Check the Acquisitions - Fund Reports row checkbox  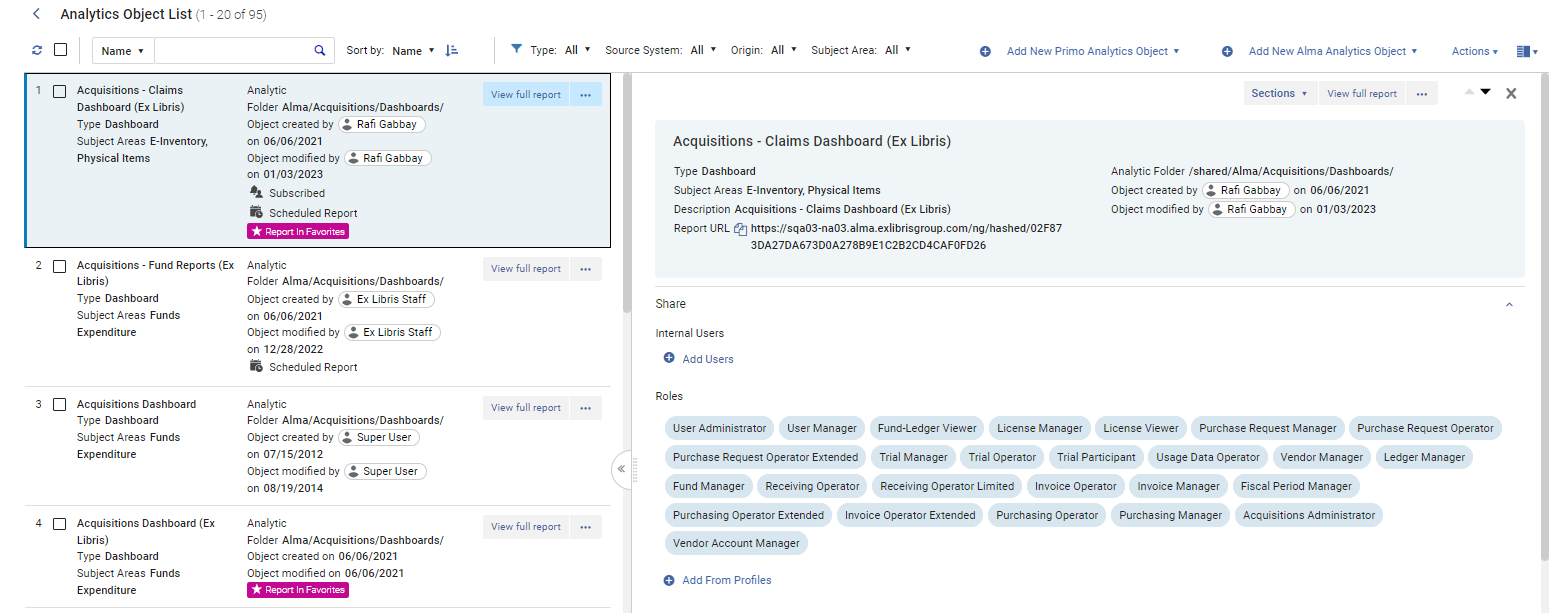click(x=59, y=266)
